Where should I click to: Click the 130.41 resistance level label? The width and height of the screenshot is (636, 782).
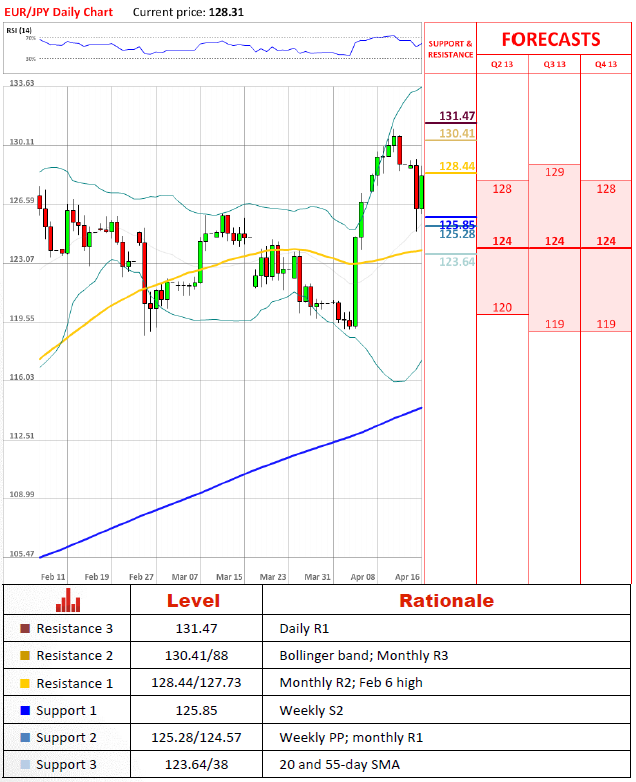coord(457,133)
